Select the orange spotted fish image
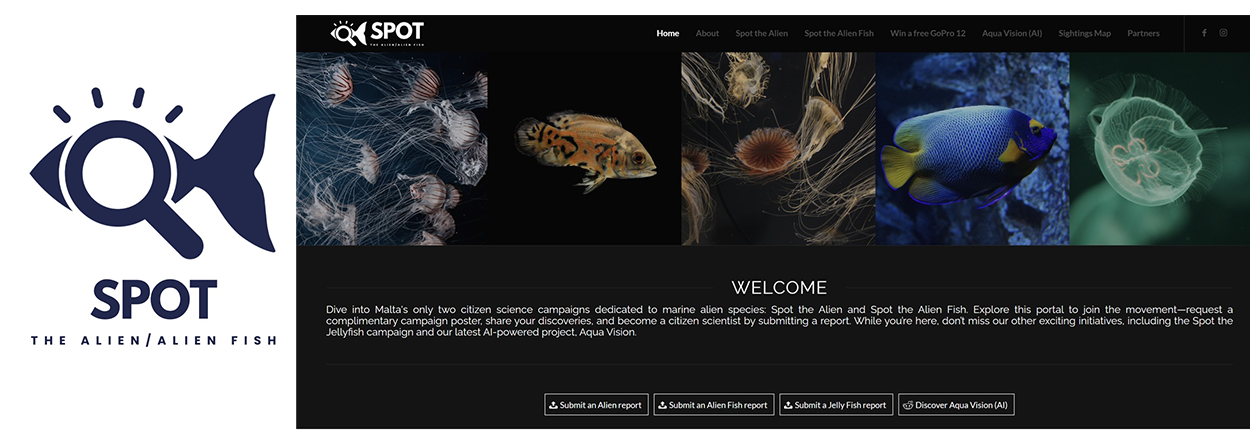Viewport: 1250px width, 447px height. pyautogui.click(x=584, y=149)
